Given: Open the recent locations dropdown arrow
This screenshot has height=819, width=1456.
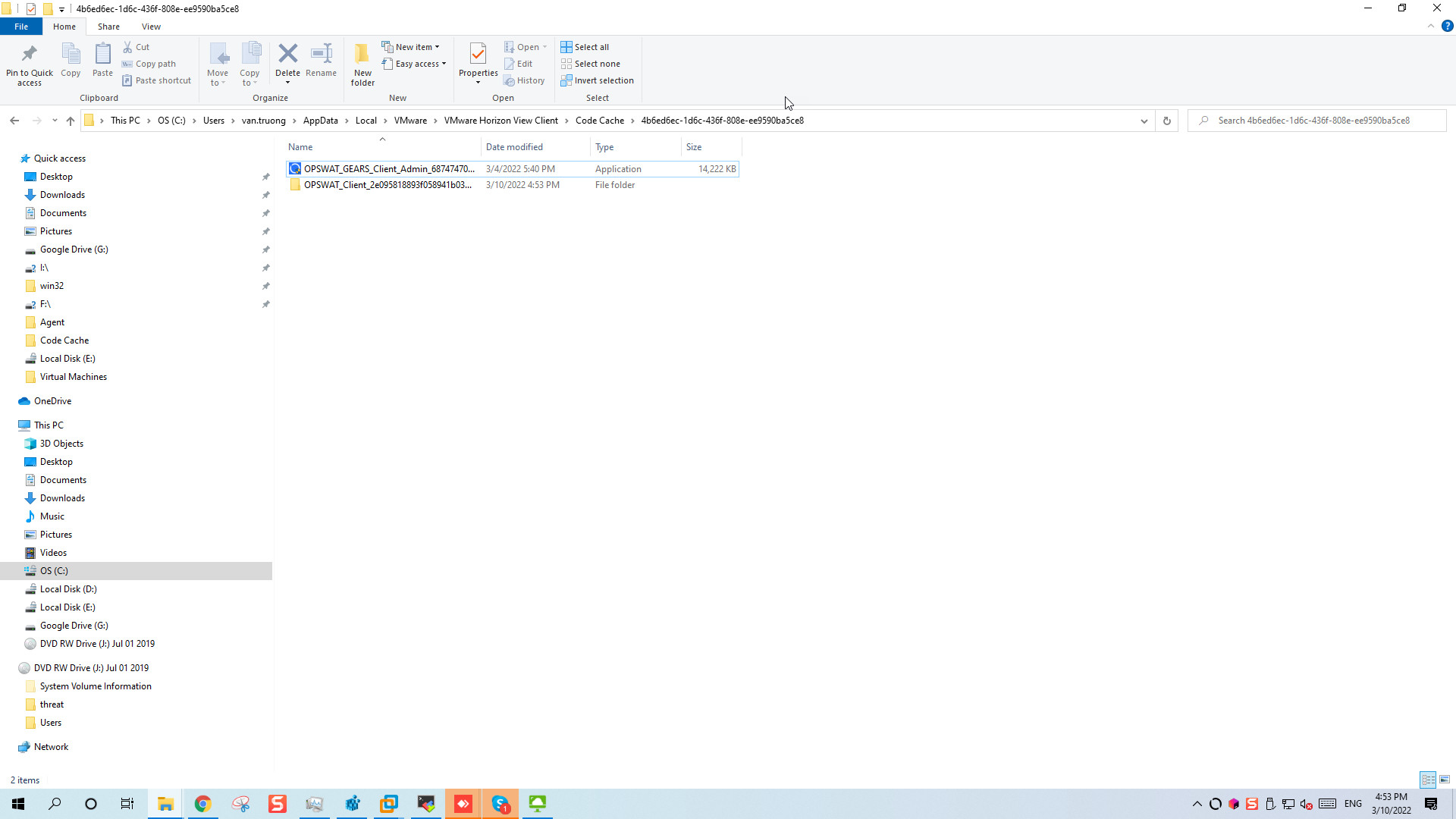Looking at the screenshot, I should [55, 121].
